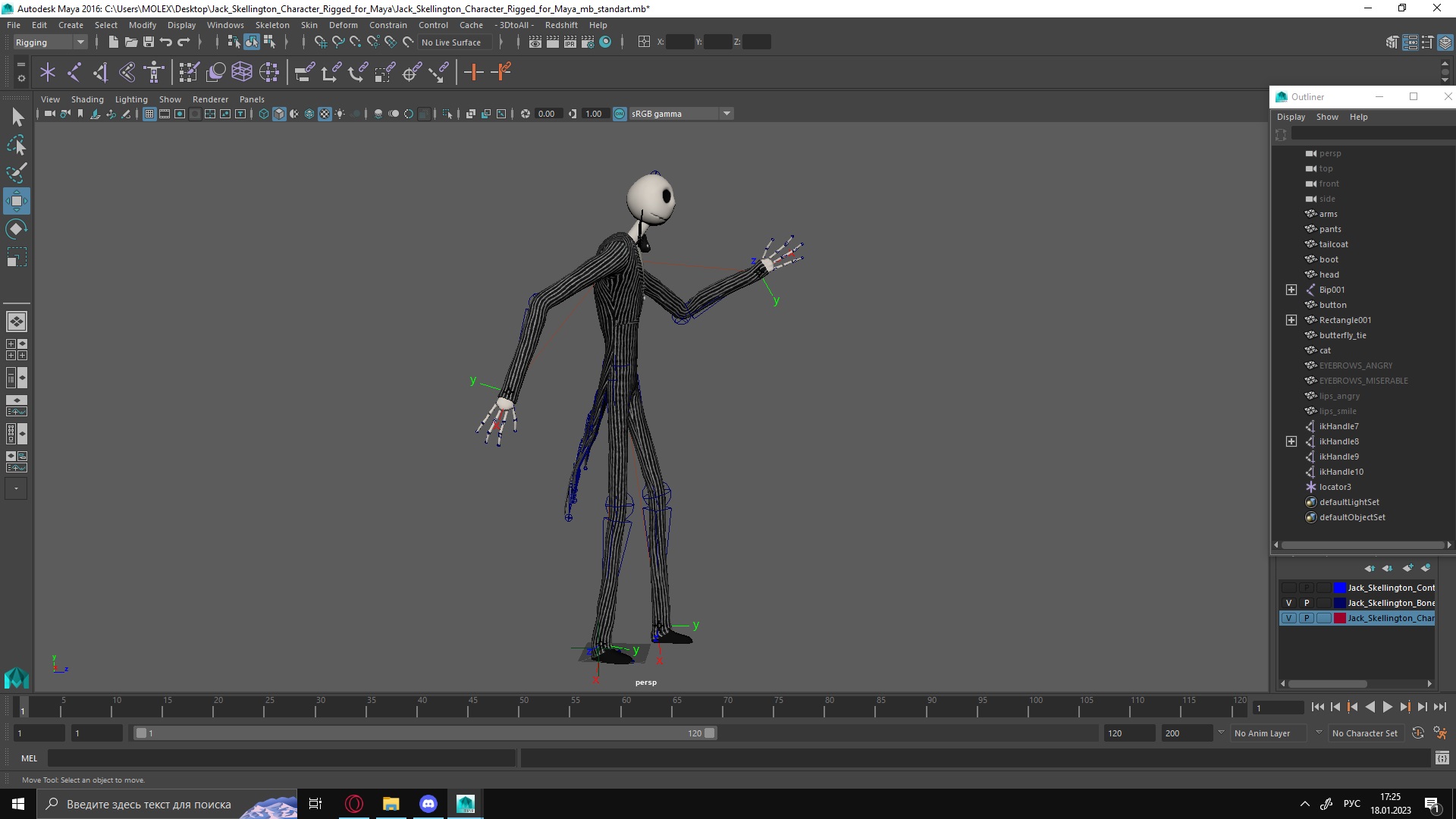Viewport: 1456px width, 819px height.
Task: Open the Skeleton menu
Action: tap(272, 25)
